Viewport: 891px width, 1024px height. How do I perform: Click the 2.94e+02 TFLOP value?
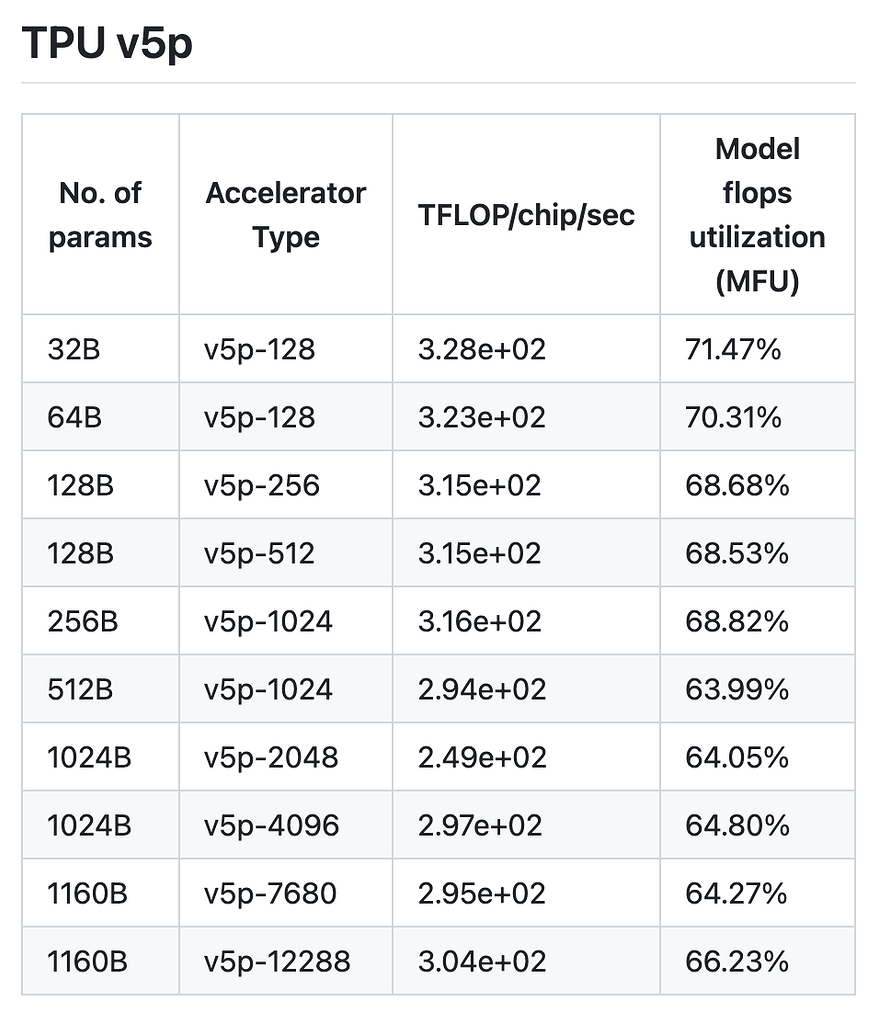point(482,689)
